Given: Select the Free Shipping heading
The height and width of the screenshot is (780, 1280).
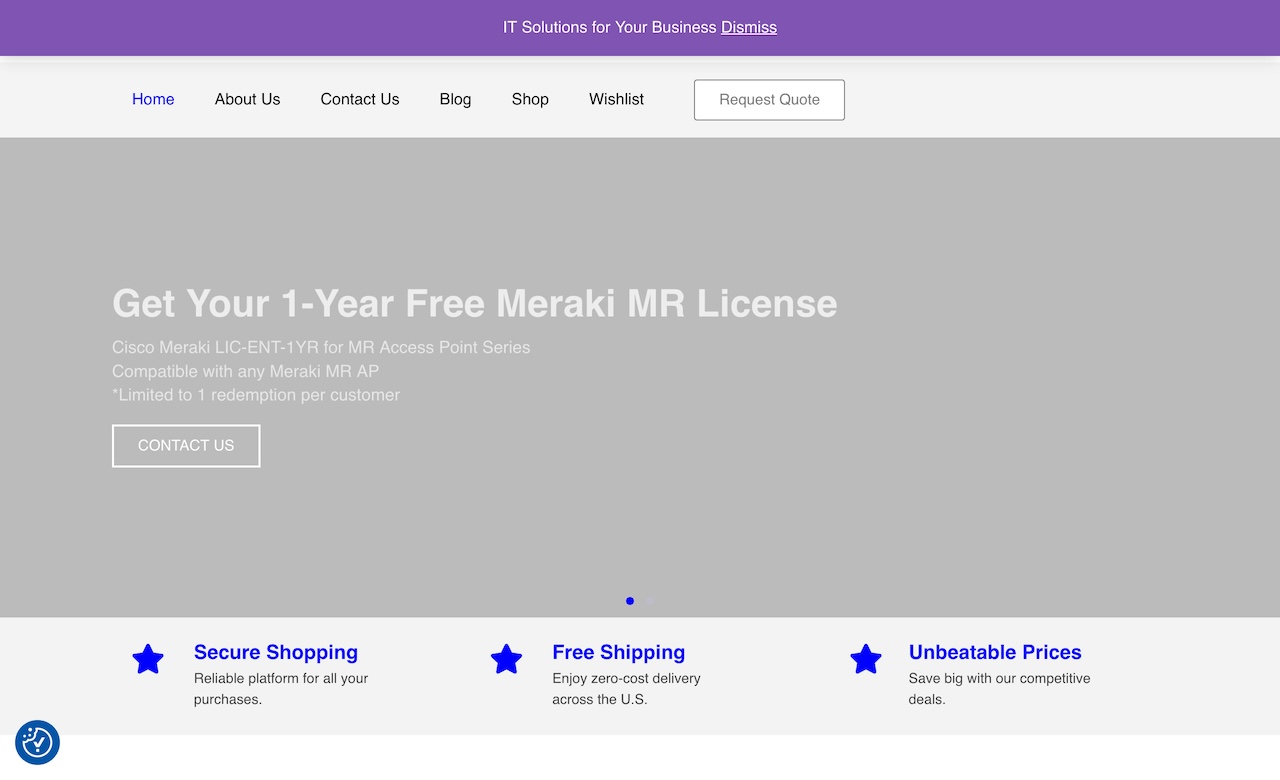Looking at the screenshot, I should [618, 652].
